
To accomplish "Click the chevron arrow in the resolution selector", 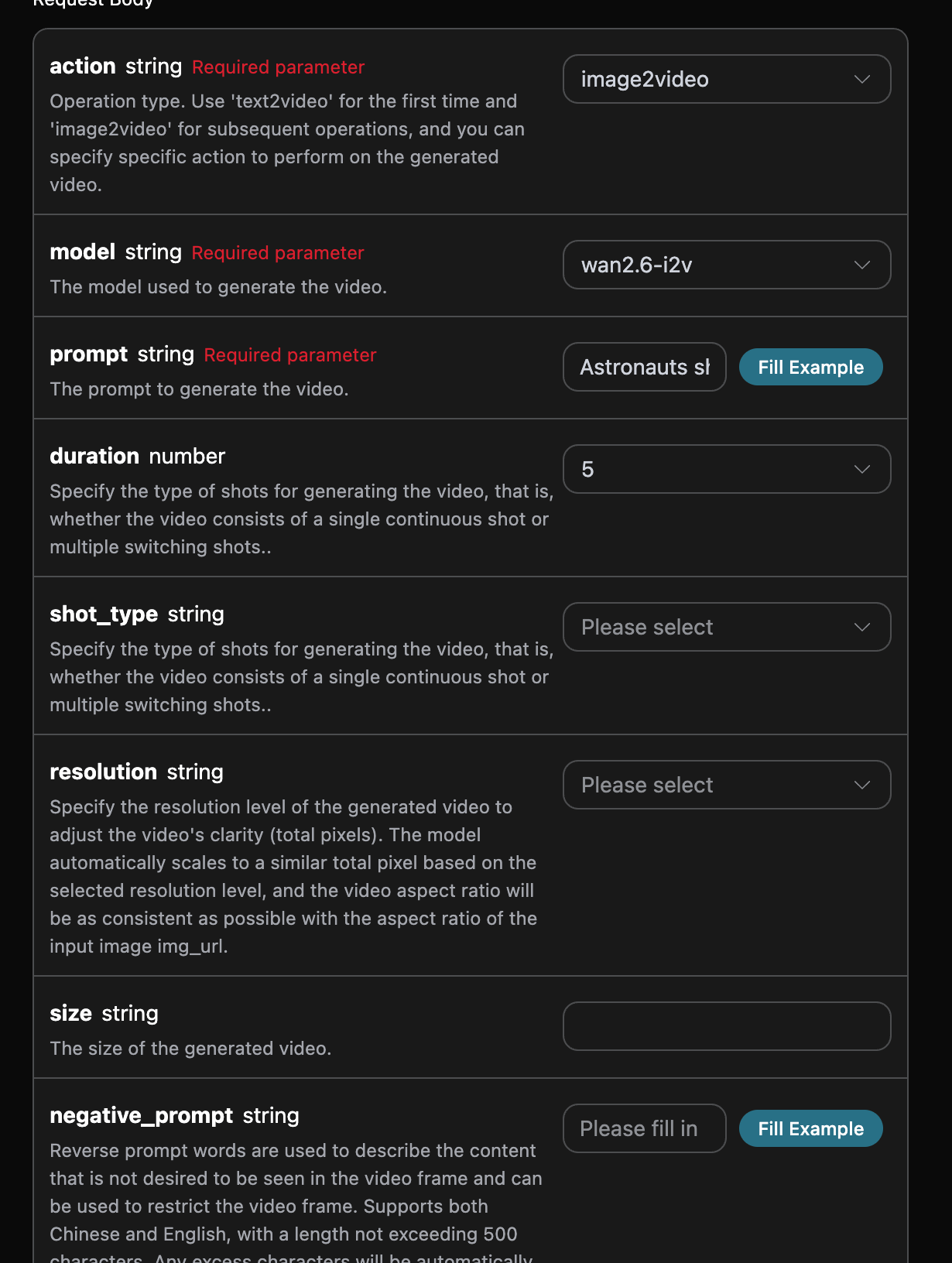I will pos(861,785).
